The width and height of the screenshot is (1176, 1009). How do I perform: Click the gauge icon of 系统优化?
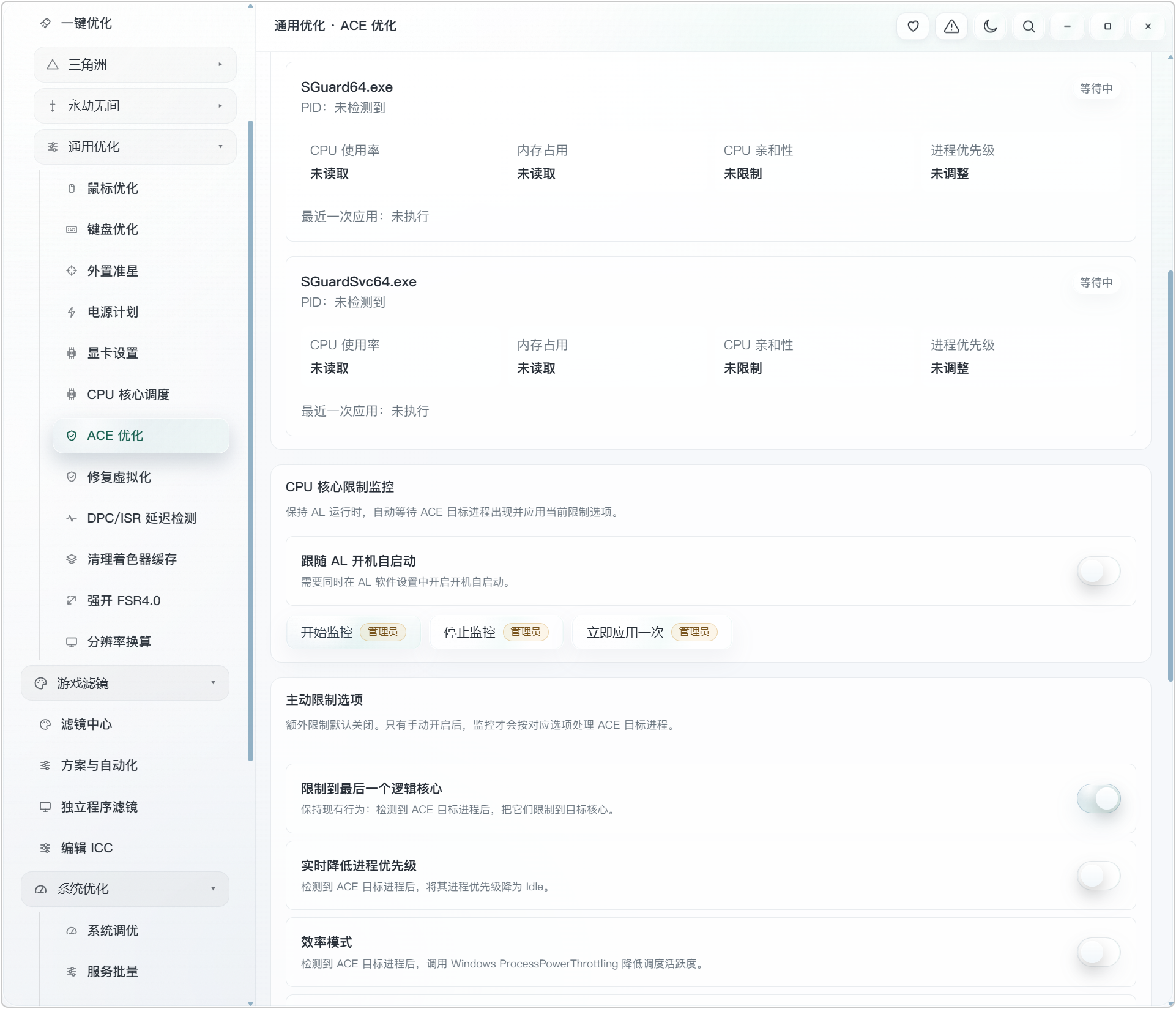click(41, 889)
